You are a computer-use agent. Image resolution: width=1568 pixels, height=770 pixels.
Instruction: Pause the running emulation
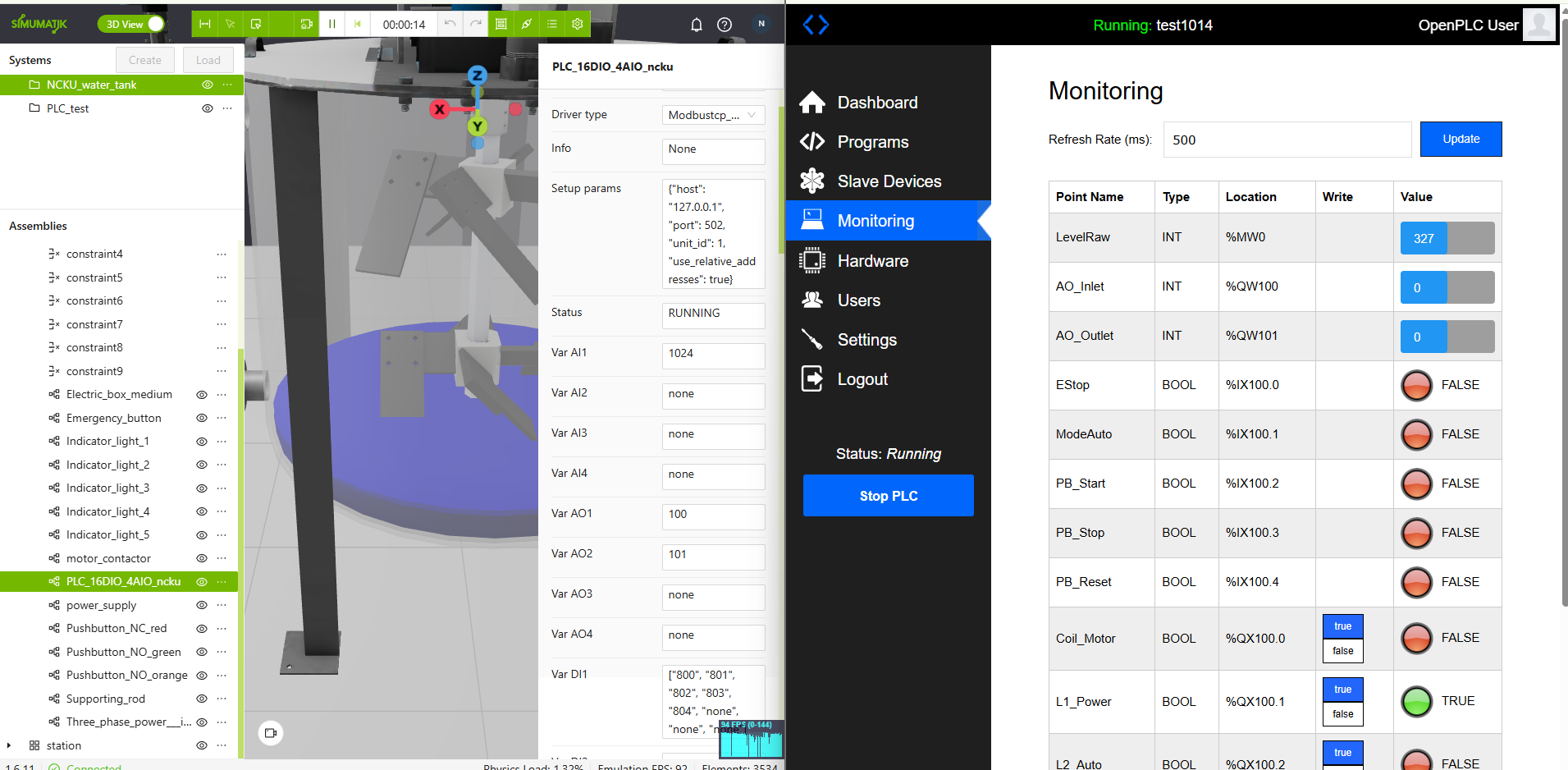(x=332, y=25)
